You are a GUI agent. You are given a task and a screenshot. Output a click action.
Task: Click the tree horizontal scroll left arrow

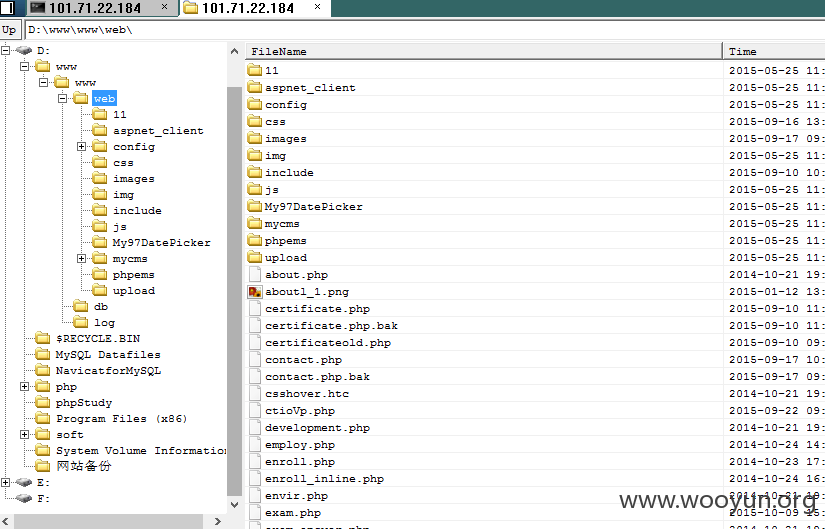pos(6,522)
